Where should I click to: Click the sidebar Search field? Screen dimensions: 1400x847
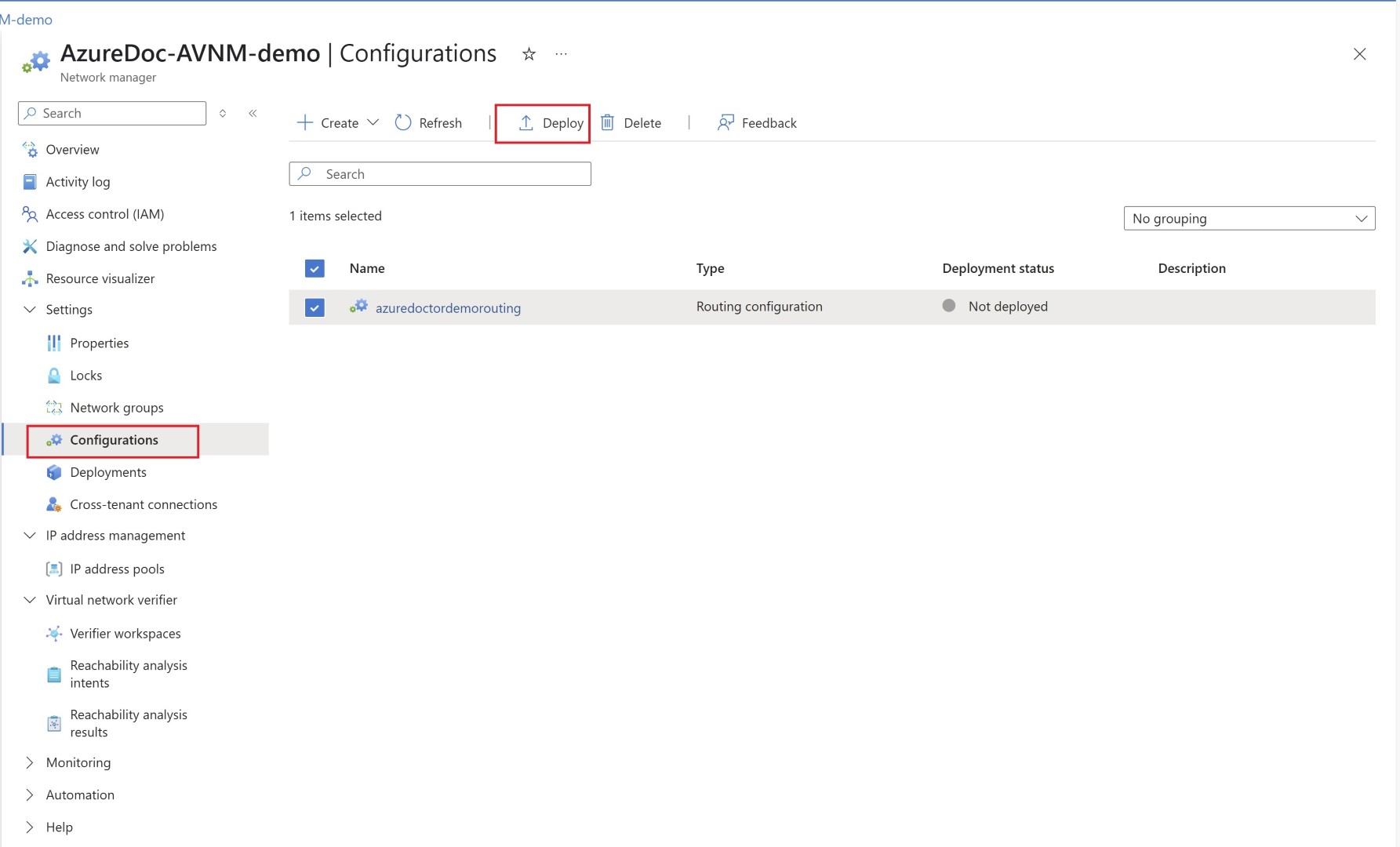[x=112, y=113]
